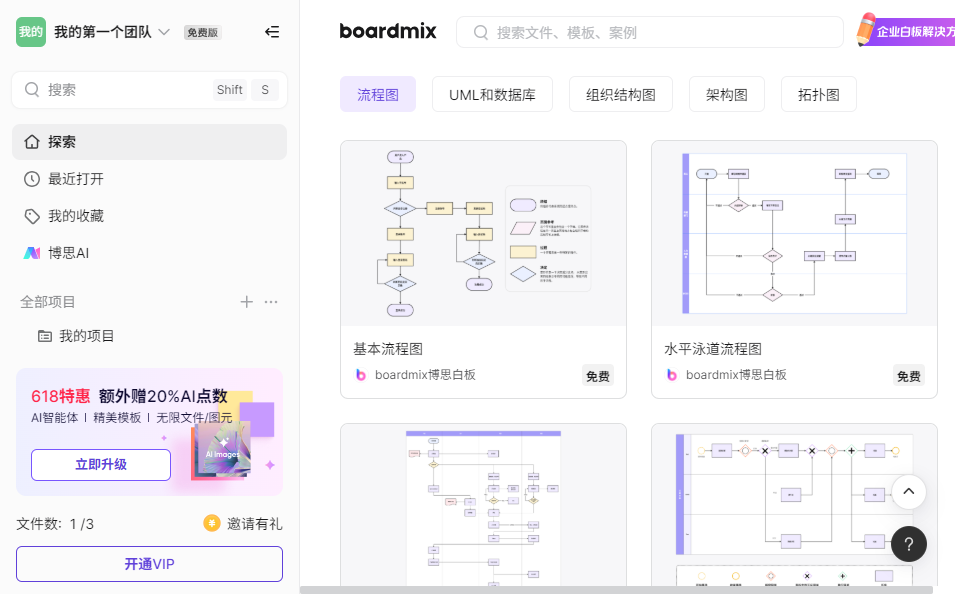Click the clock icon beside 最近打开
The width and height of the screenshot is (955, 594).
[x=32, y=179]
